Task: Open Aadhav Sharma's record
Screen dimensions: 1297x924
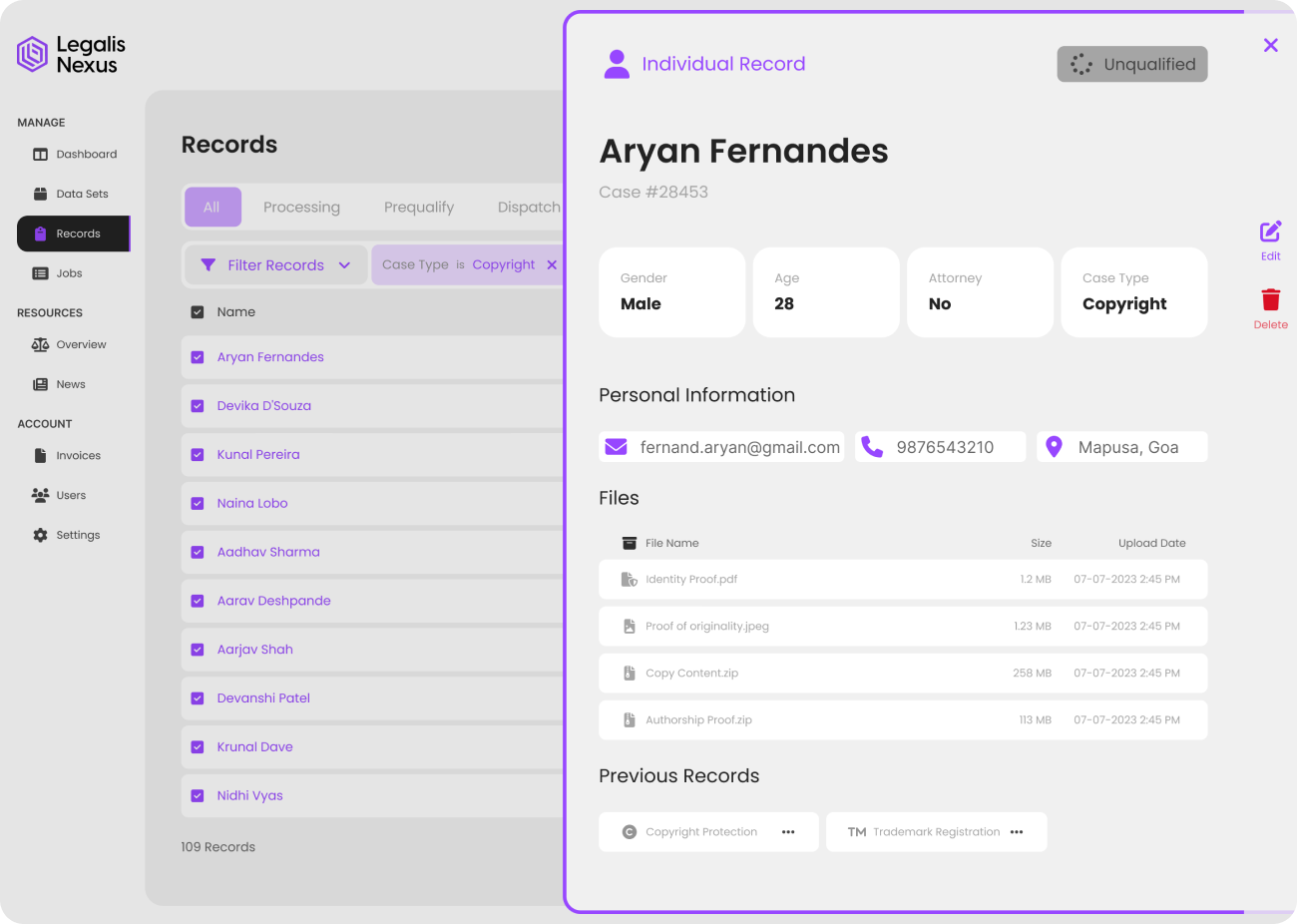Action: point(268,552)
